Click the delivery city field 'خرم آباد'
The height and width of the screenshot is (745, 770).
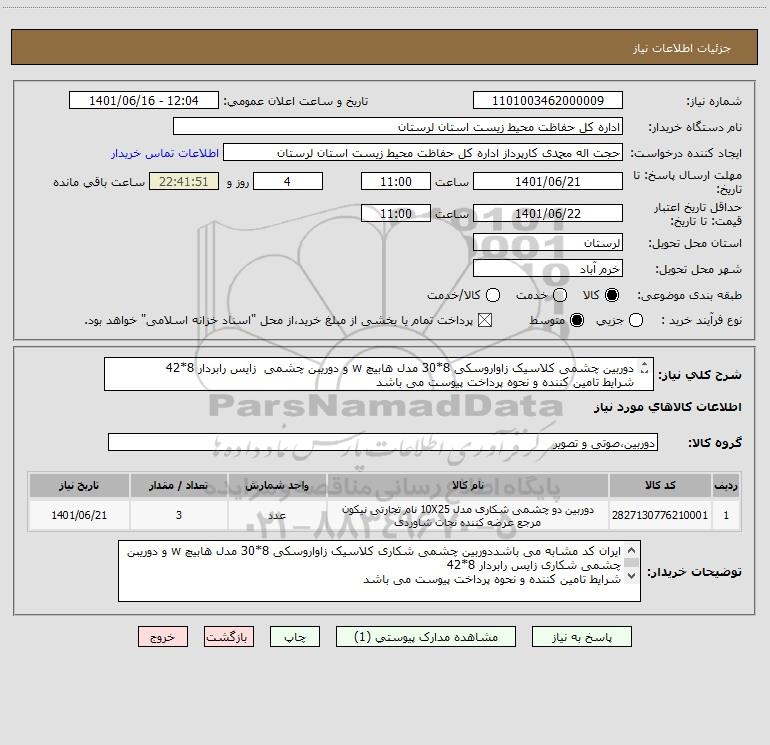click(548, 269)
